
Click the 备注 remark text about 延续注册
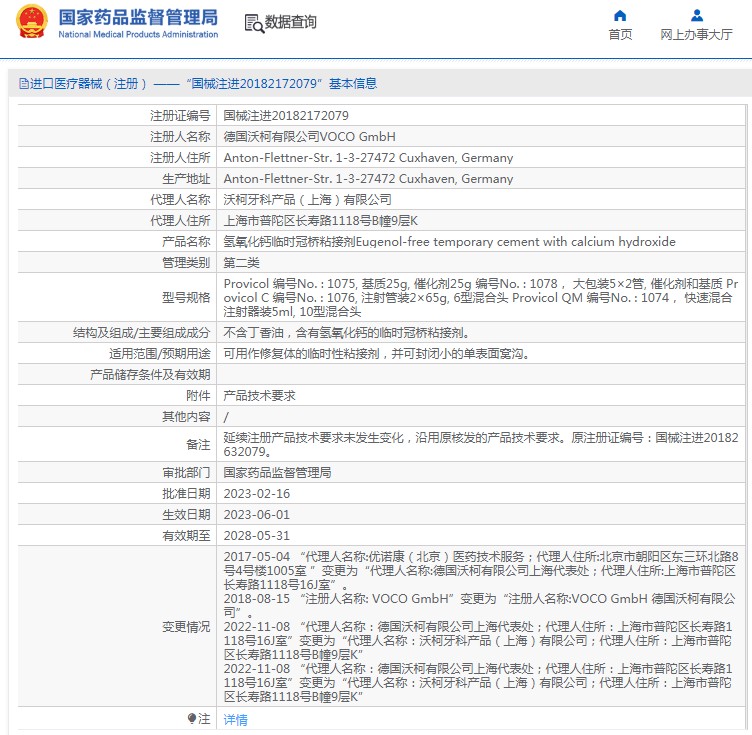pos(481,444)
